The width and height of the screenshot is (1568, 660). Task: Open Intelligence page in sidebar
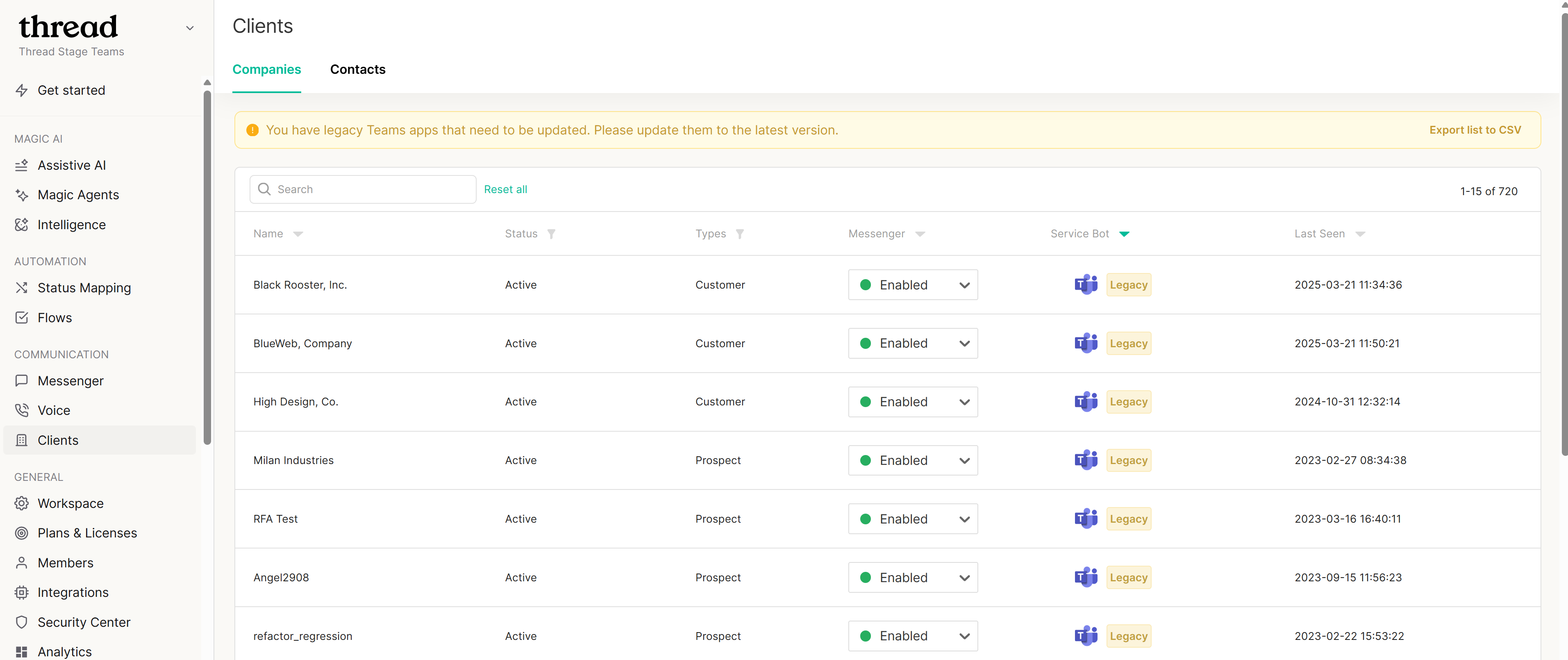[71, 225]
